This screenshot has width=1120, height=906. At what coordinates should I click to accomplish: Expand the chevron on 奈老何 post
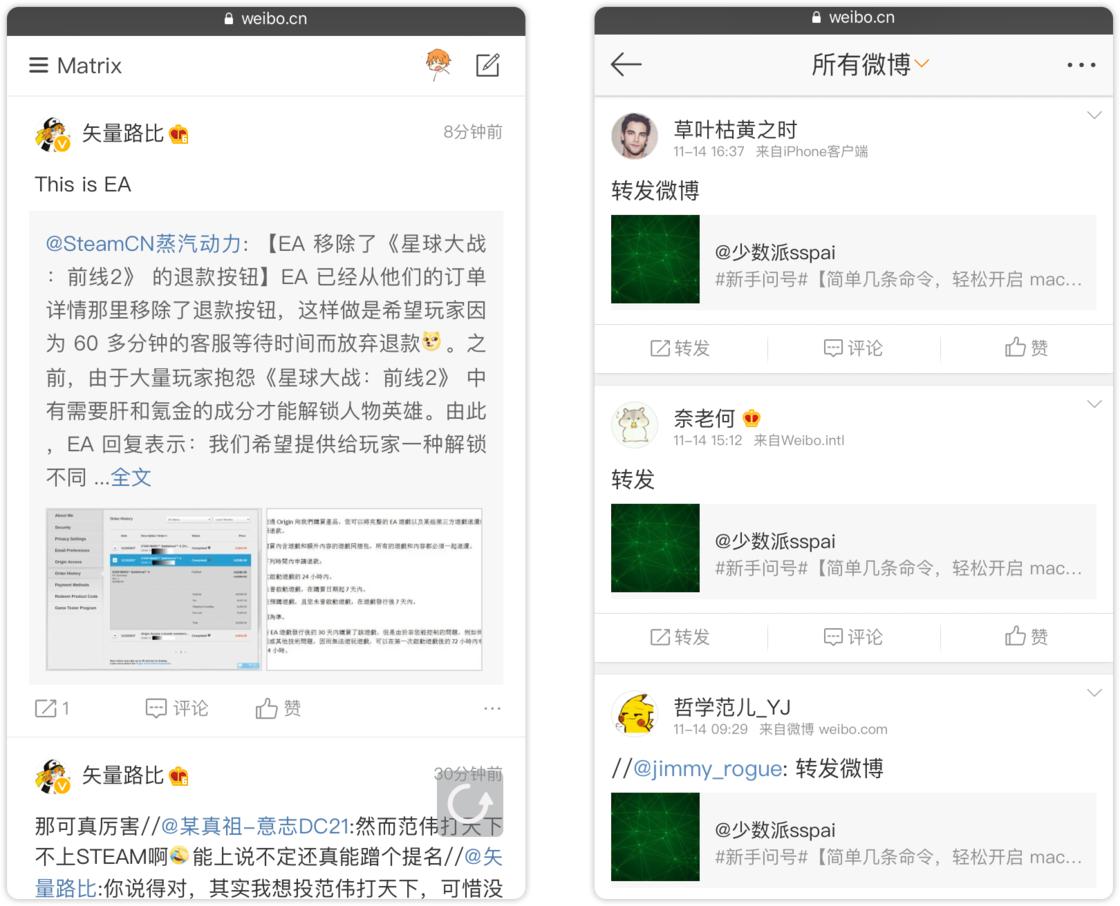pos(1094,404)
